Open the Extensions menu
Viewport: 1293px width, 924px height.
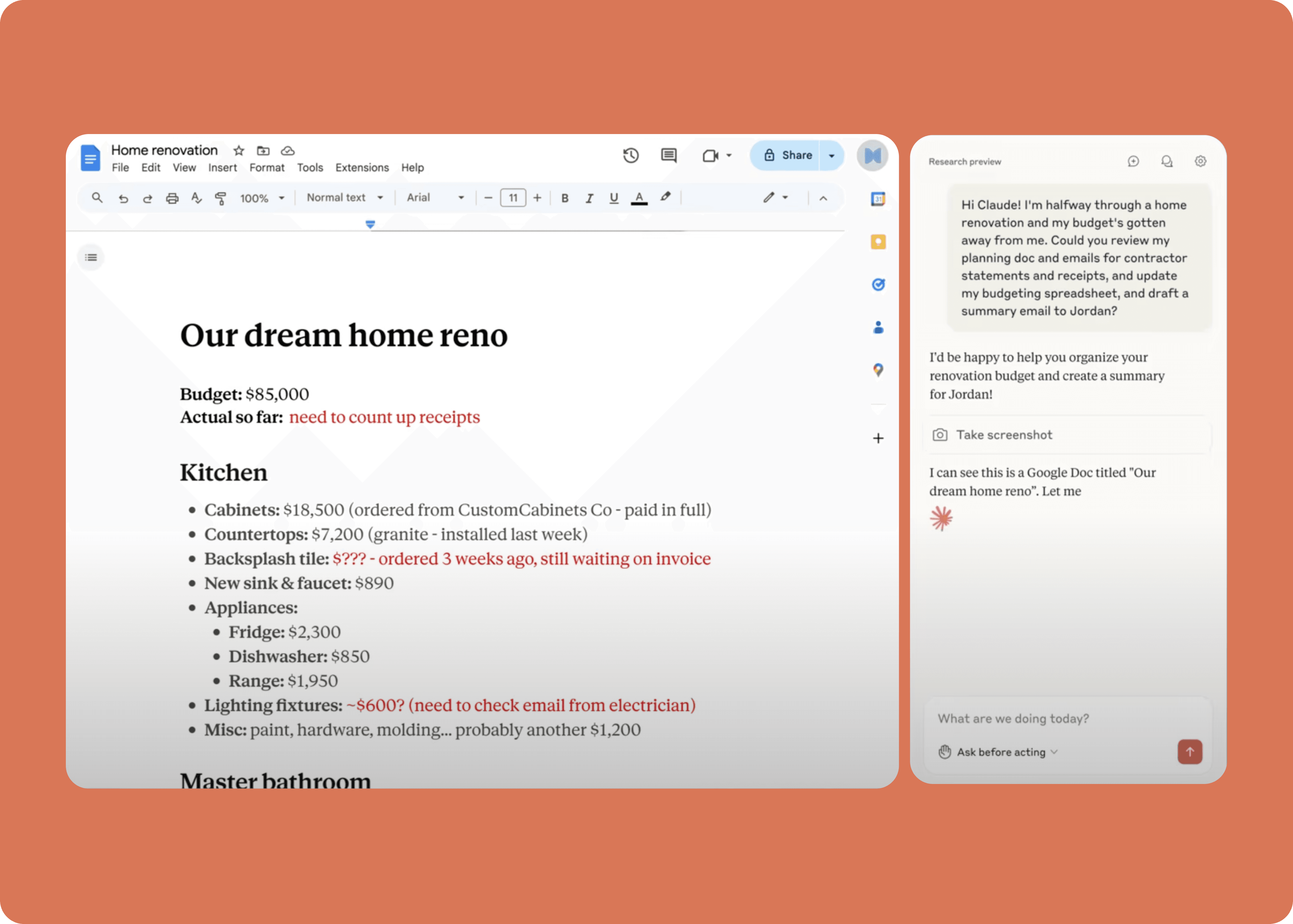click(x=362, y=168)
